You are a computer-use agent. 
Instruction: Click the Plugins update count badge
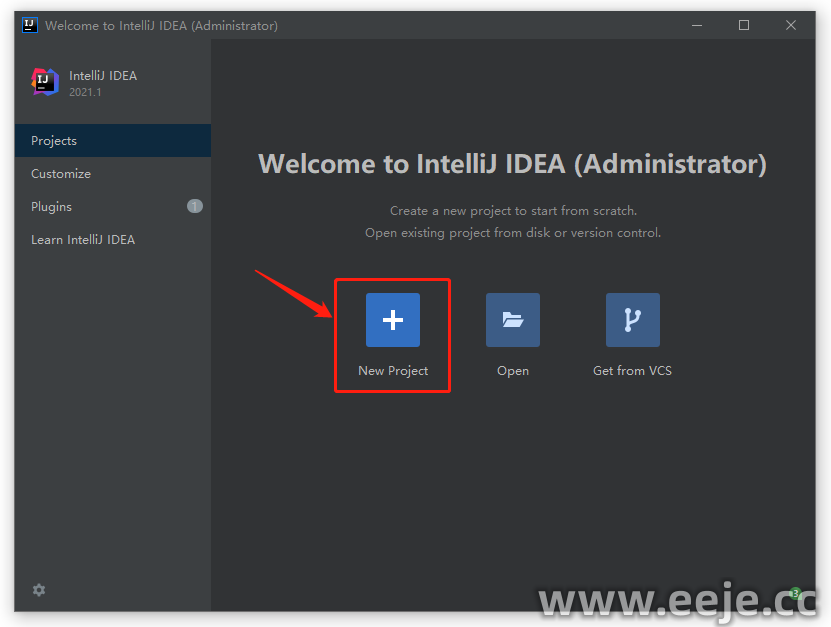pos(194,207)
